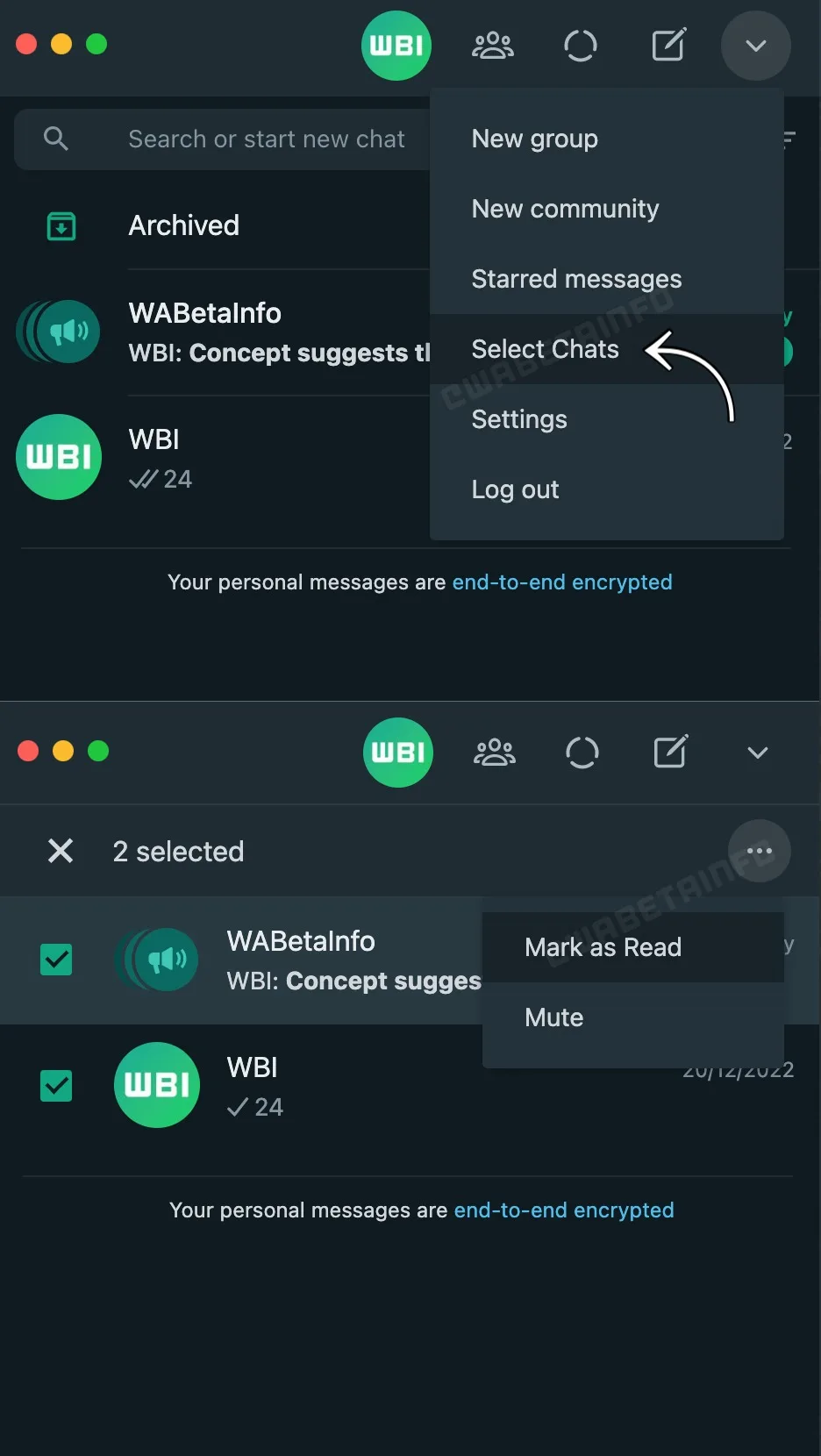Expand the bottom window chevron menu
The image size is (821, 1456).
[x=758, y=753]
